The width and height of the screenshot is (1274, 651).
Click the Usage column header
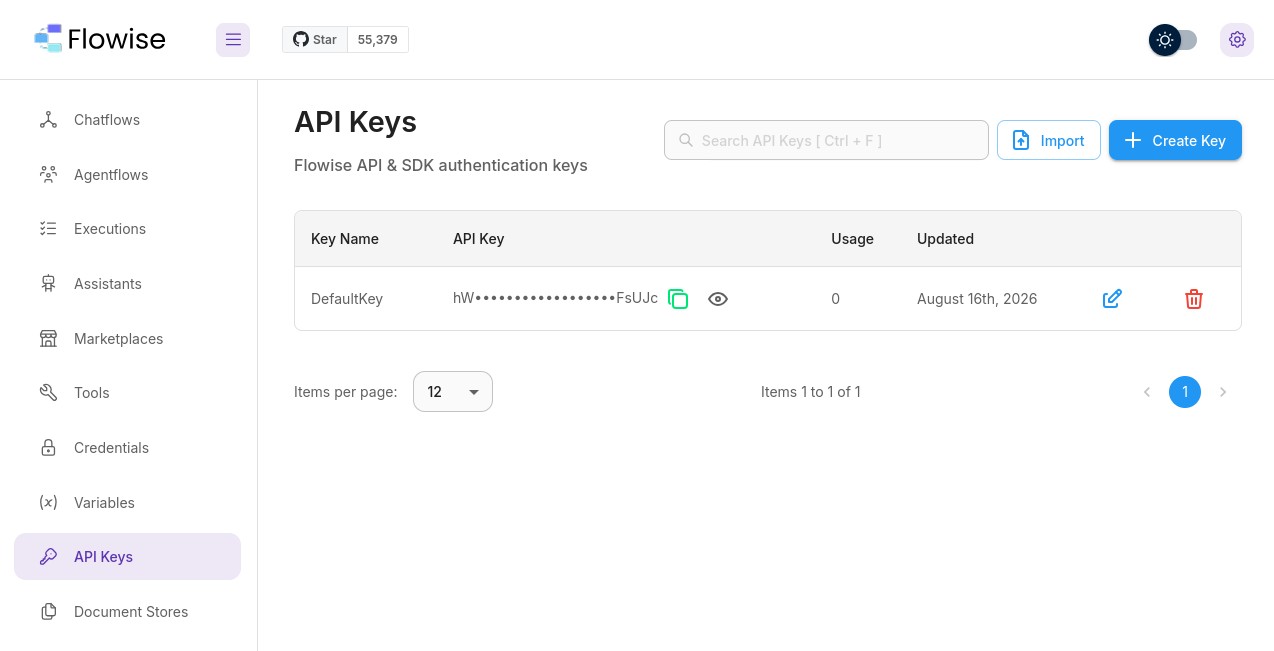coord(852,239)
